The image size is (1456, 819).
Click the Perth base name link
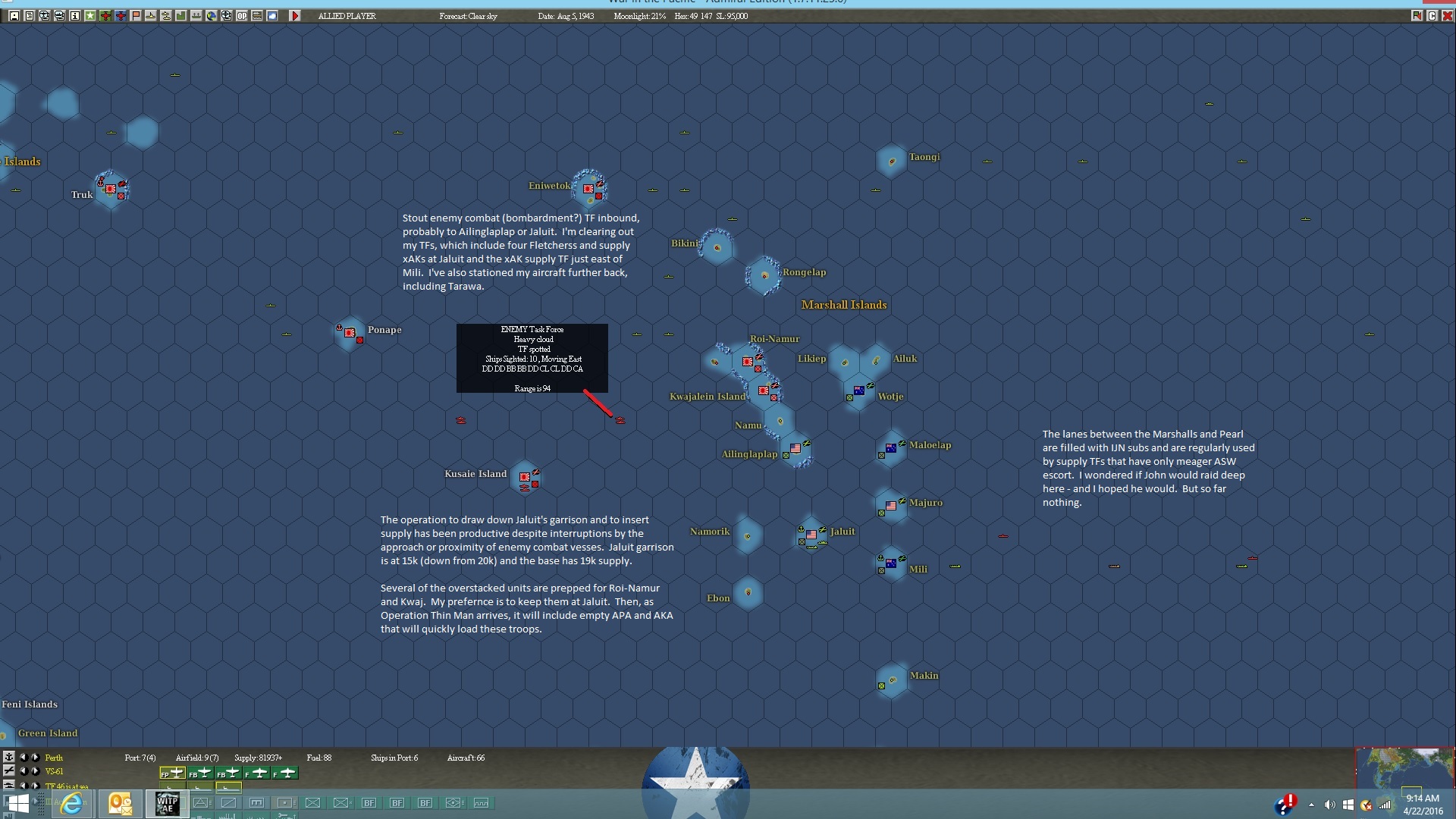pyautogui.click(x=54, y=758)
